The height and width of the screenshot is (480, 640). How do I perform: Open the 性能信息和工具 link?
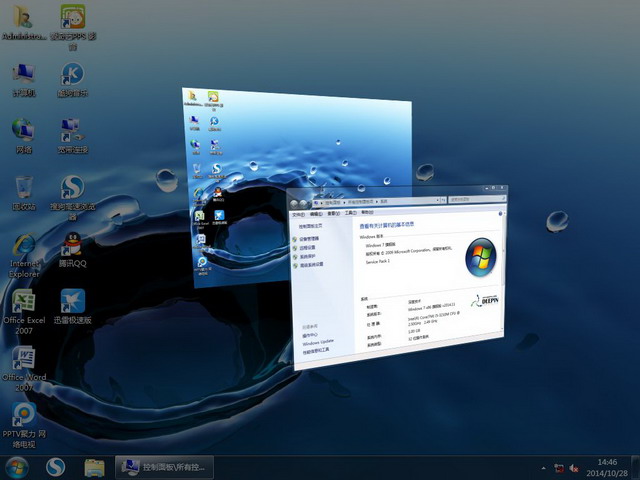[316, 350]
